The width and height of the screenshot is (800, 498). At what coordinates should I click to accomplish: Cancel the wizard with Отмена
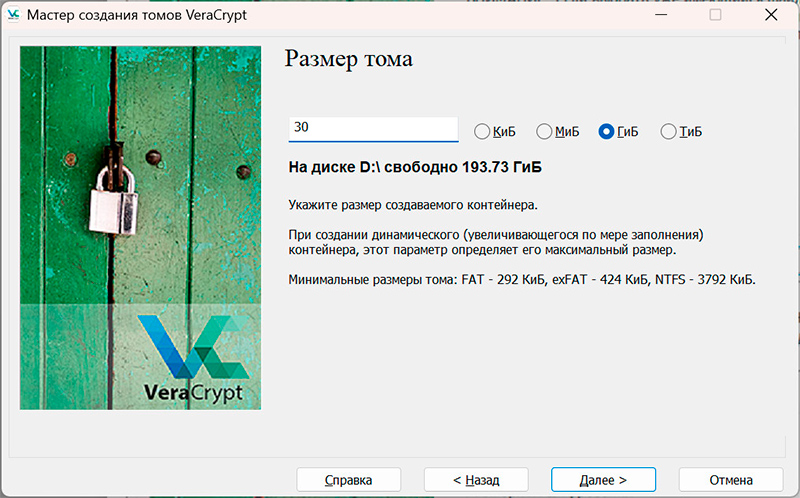[731, 480]
